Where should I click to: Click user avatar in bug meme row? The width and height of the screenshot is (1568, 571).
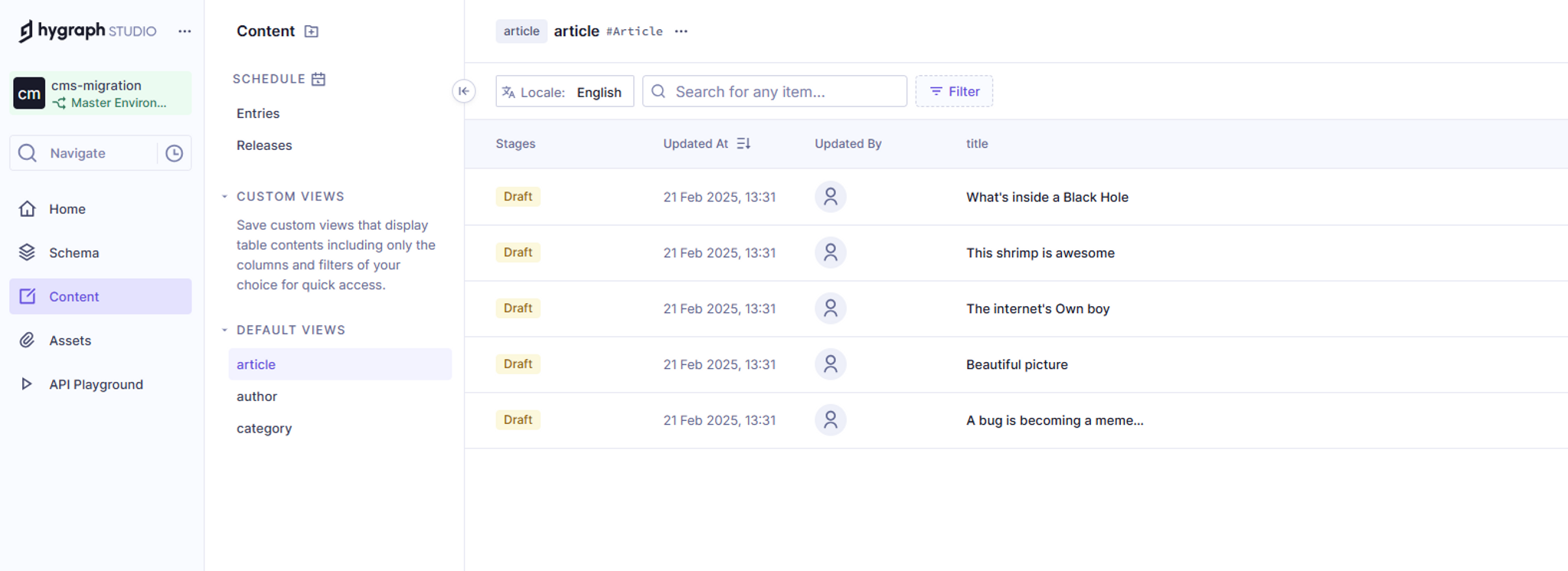pos(831,420)
